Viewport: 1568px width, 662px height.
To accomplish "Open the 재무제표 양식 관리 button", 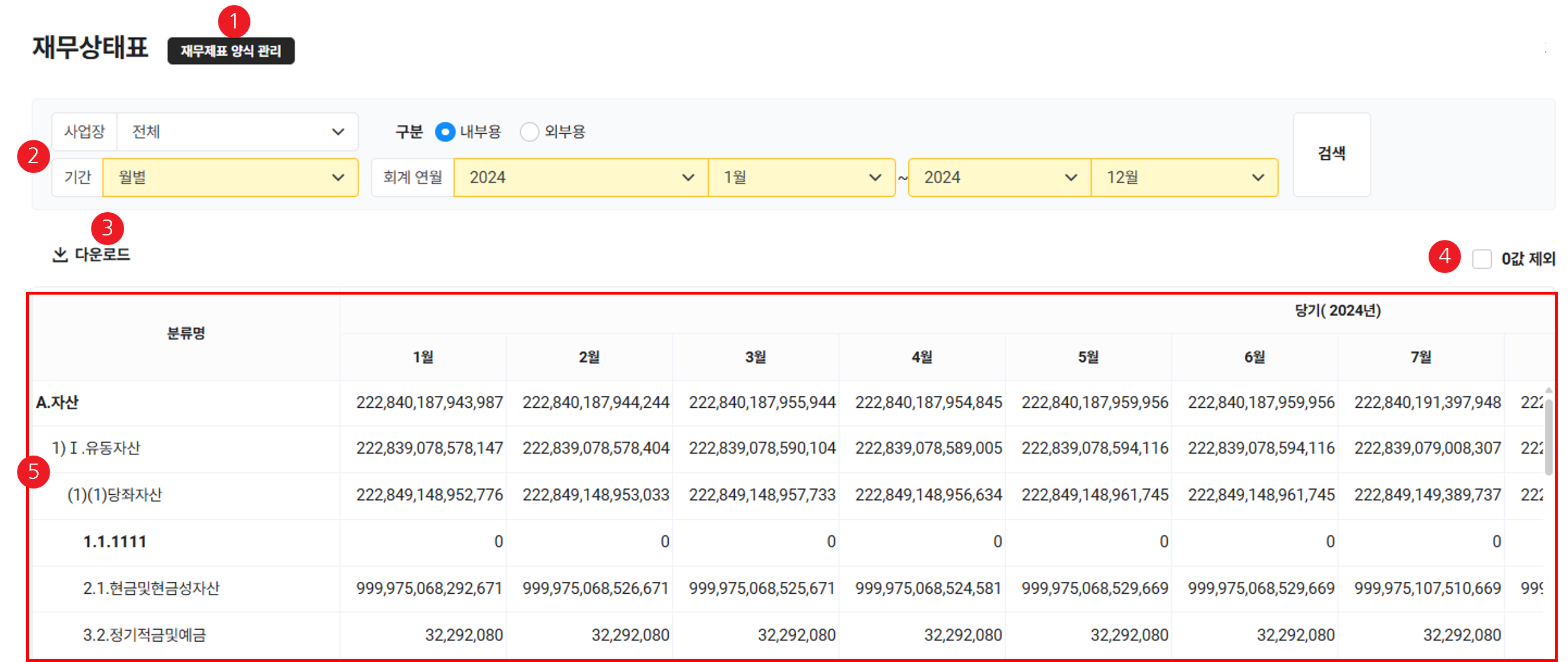I will [231, 51].
